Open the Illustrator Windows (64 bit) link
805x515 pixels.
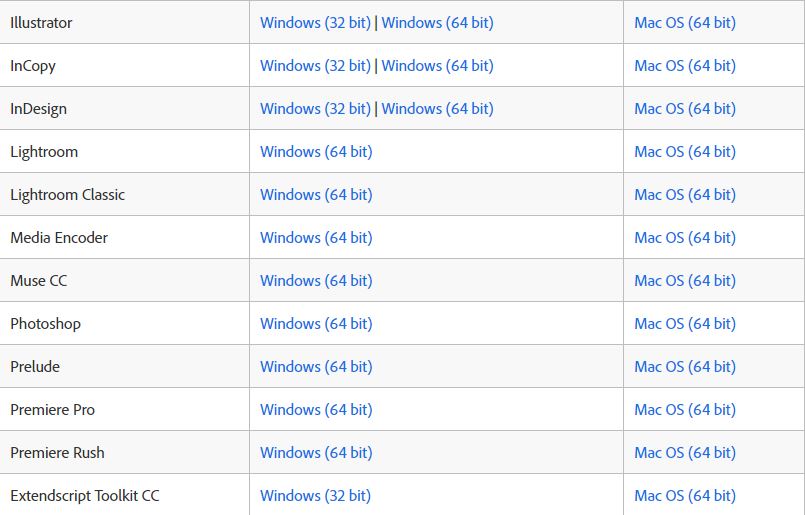pos(437,23)
